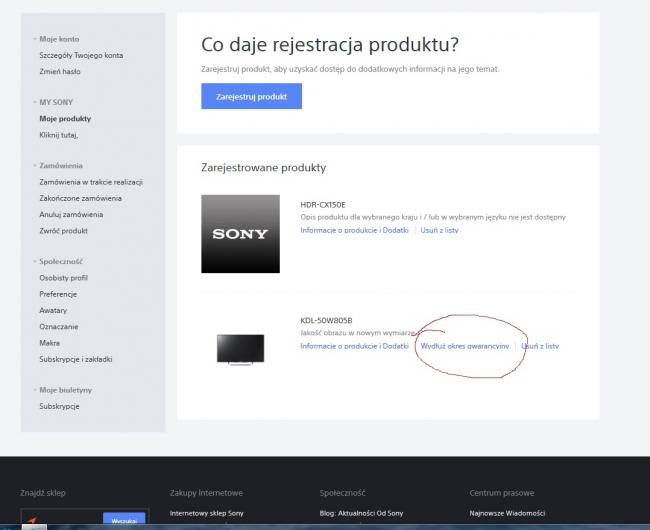Open Makra in sidebar

(x=49, y=343)
